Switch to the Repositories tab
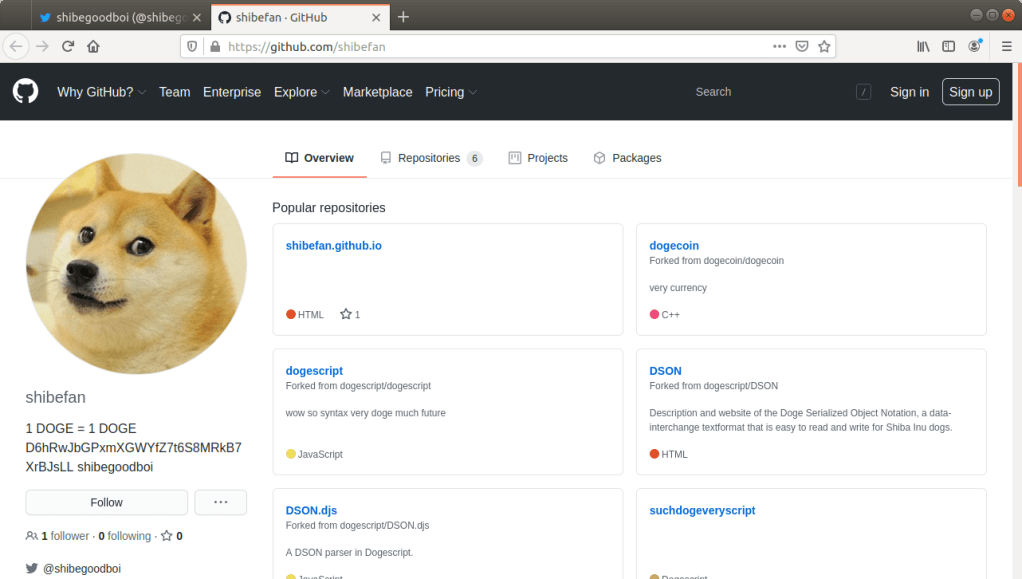Image resolution: width=1022 pixels, height=579 pixels. 430,158
